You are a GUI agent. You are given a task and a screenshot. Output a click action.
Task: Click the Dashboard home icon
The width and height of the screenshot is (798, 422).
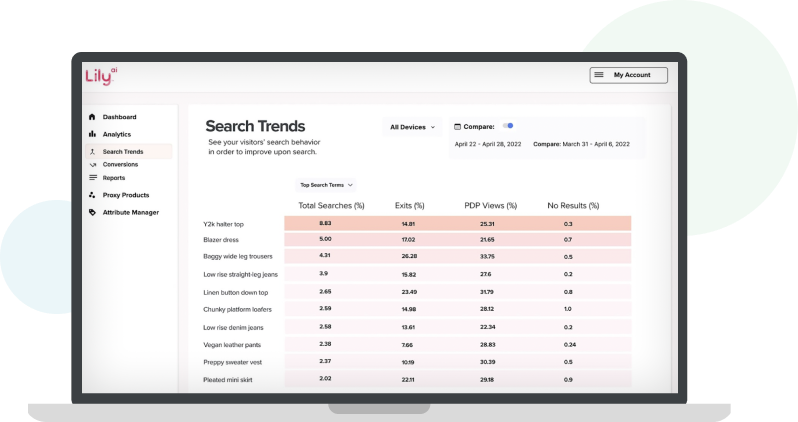pyautogui.click(x=92, y=117)
